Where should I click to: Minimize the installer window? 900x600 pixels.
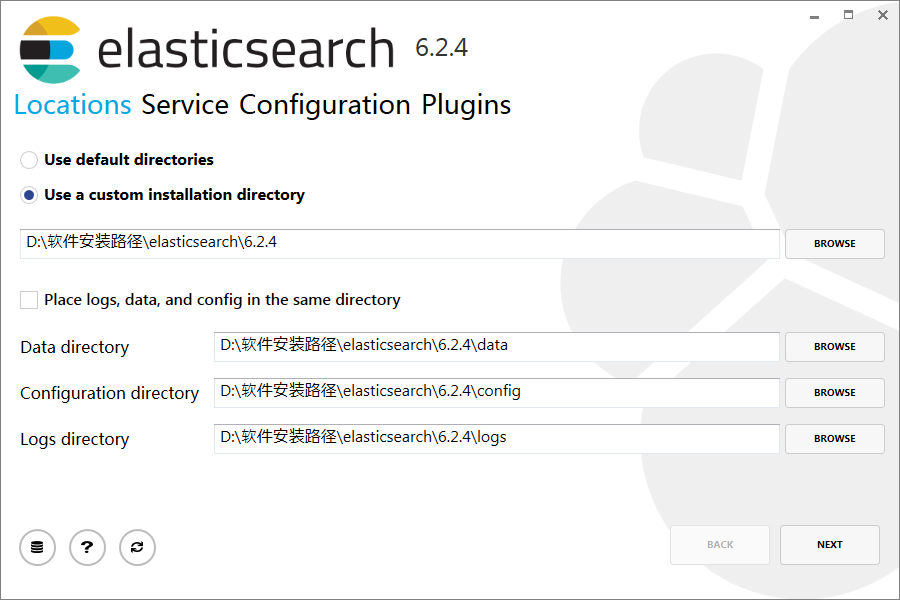pos(814,16)
